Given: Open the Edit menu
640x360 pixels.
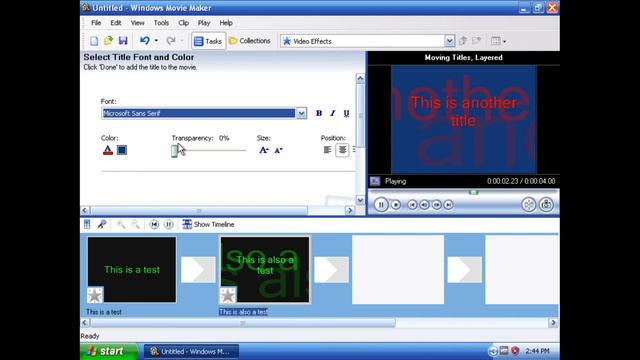Looking at the screenshot, I should (116, 23).
